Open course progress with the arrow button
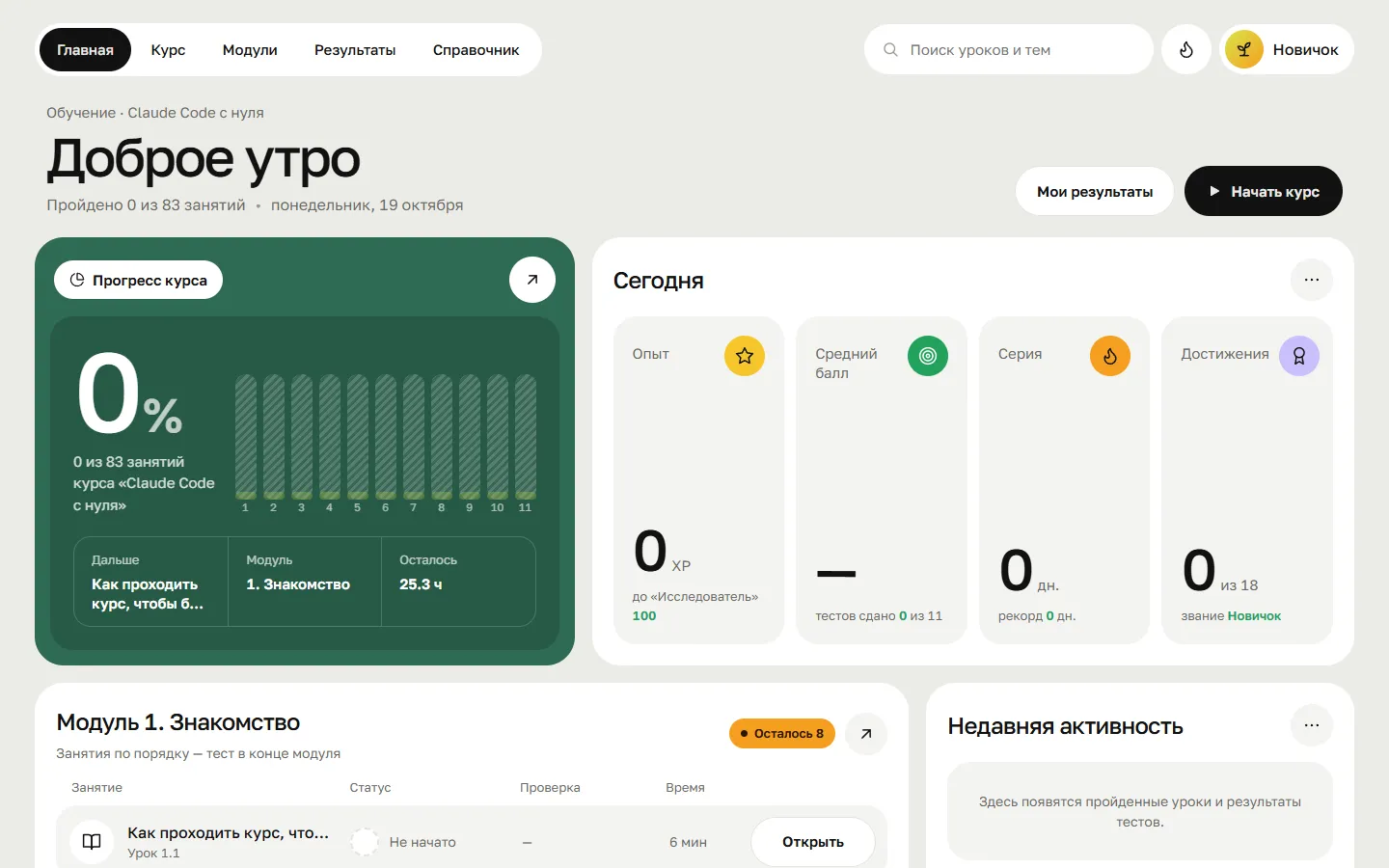Screen dimensions: 1389x868 click(x=532, y=280)
